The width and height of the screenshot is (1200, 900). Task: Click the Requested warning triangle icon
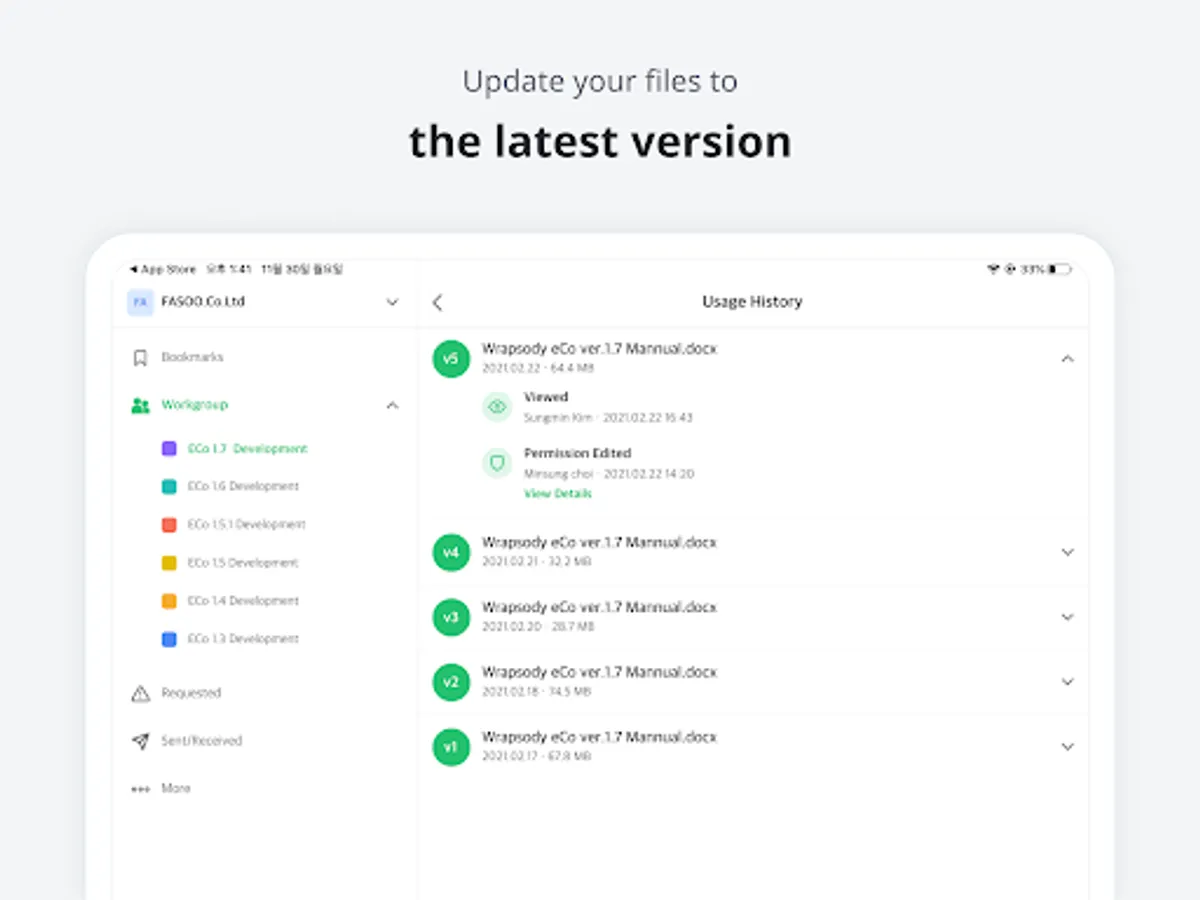click(141, 693)
